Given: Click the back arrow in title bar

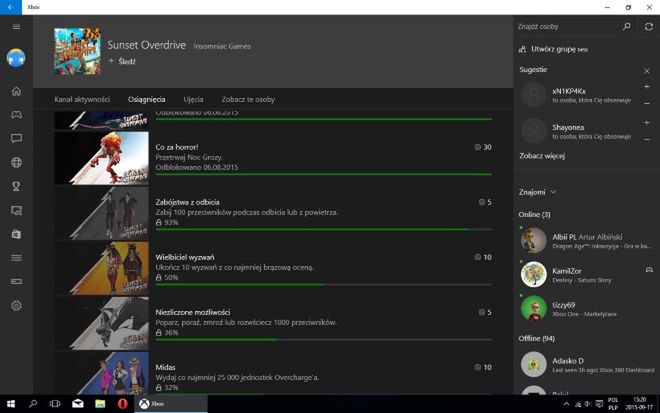Looking at the screenshot, I should [11, 7].
